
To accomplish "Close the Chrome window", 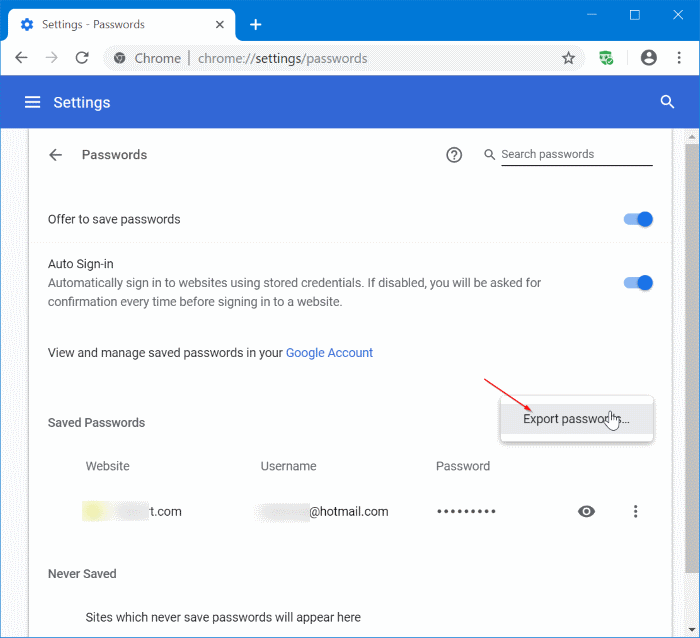I will (678, 15).
